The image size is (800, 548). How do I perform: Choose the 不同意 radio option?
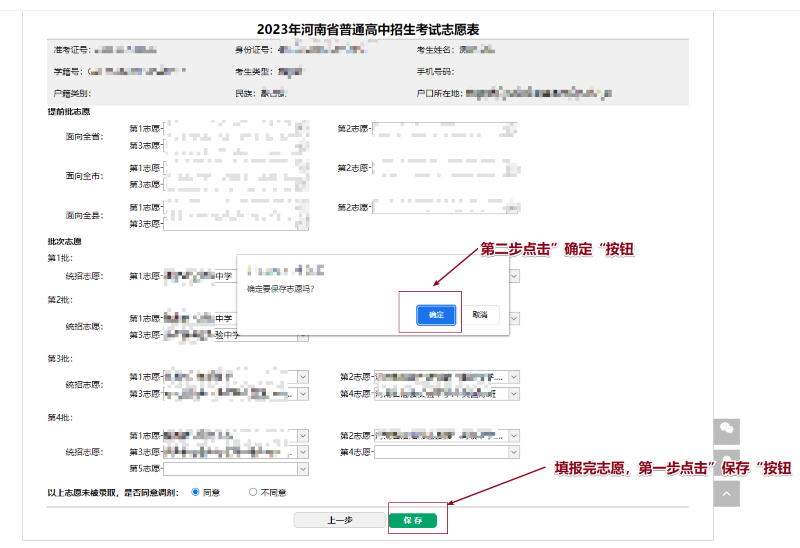coord(253,492)
